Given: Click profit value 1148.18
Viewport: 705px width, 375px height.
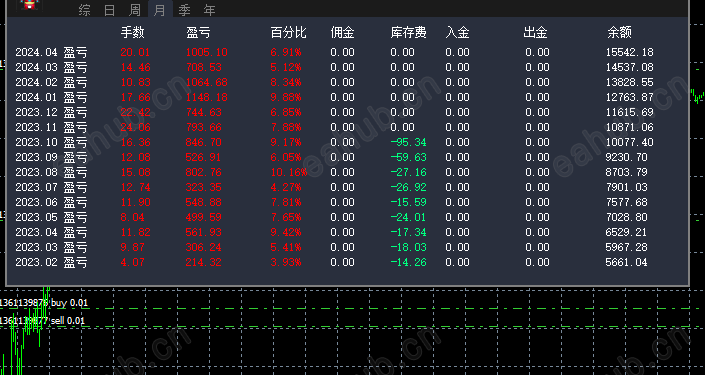Looking at the screenshot, I should point(206,97).
